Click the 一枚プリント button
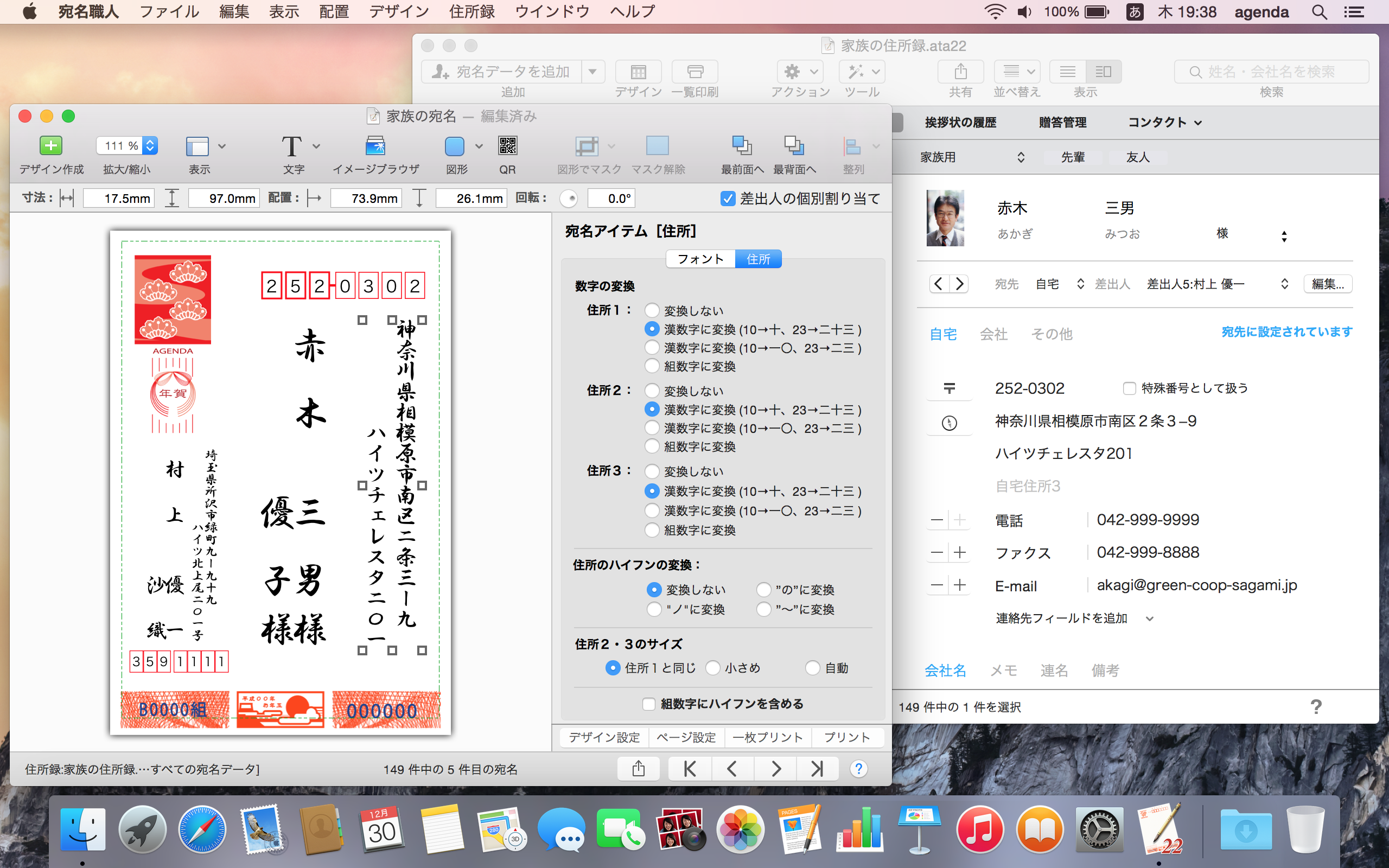1389x868 pixels. coord(768,737)
